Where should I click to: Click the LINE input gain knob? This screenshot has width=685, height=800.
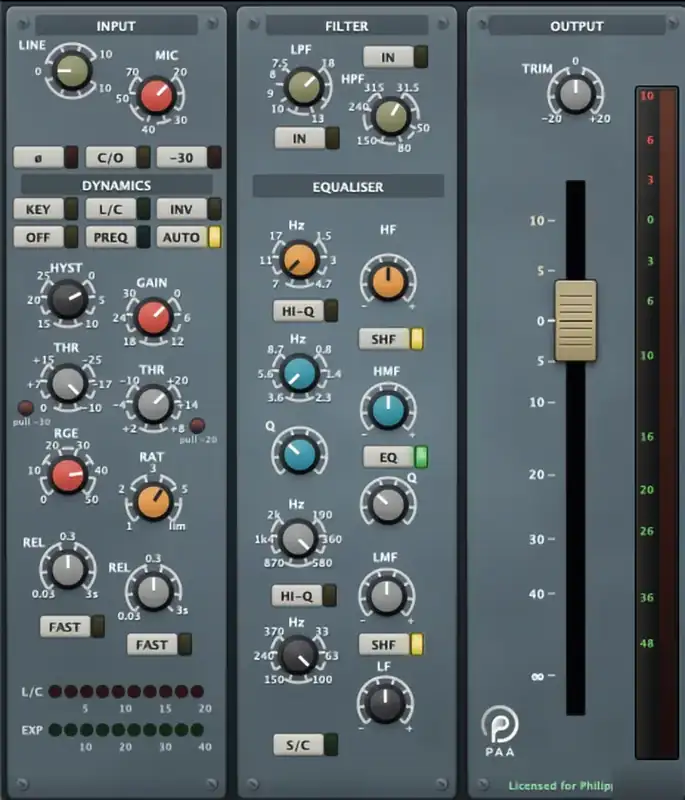pyautogui.click(x=71, y=71)
